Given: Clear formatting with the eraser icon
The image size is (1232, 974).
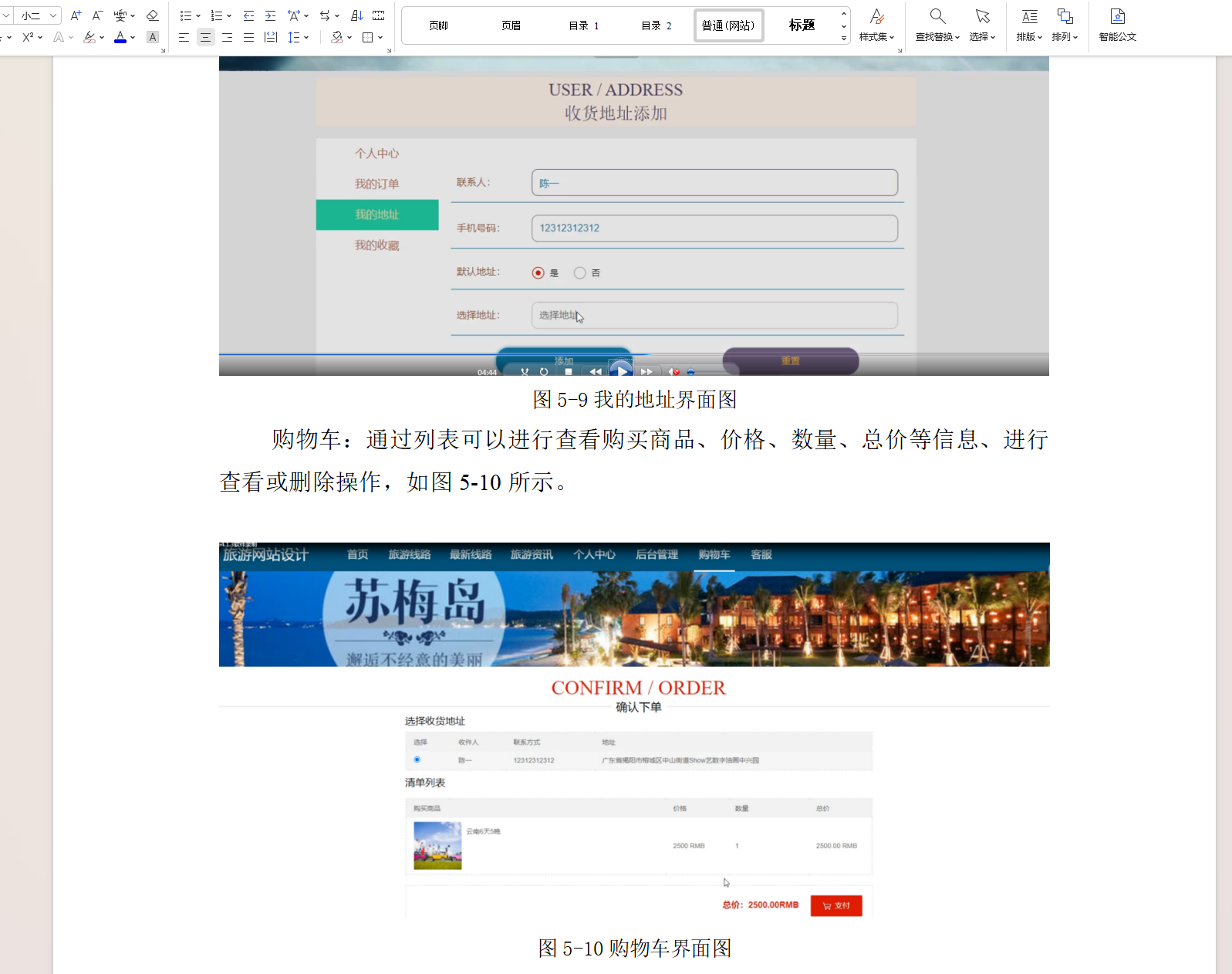Looking at the screenshot, I should (x=152, y=15).
